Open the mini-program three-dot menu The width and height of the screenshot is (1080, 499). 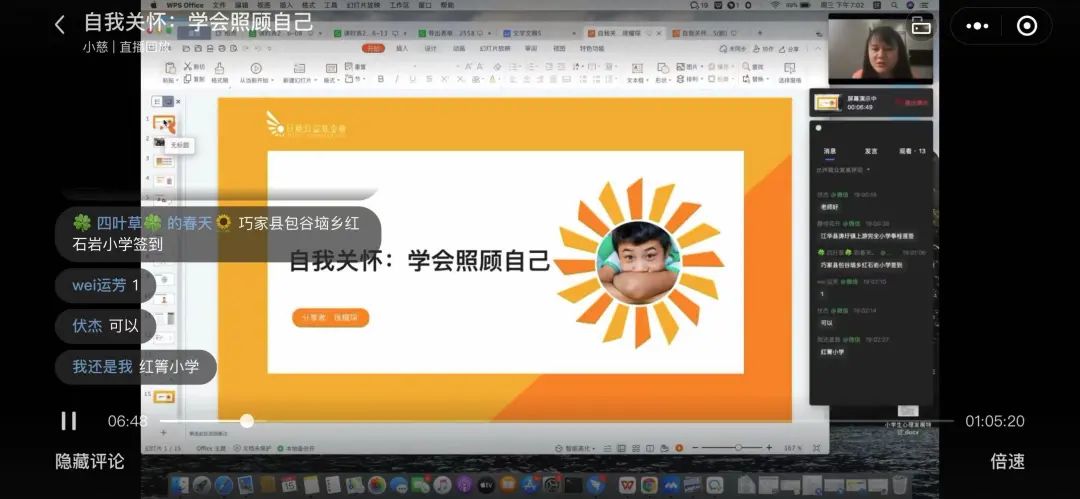[978, 26]
